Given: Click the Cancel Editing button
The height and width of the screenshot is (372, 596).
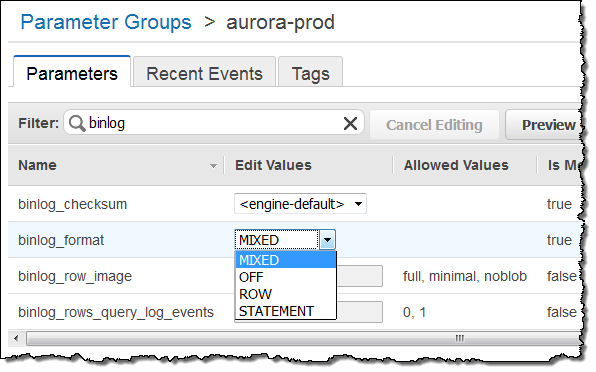Looking at the screenshot, I should (434, 125).
